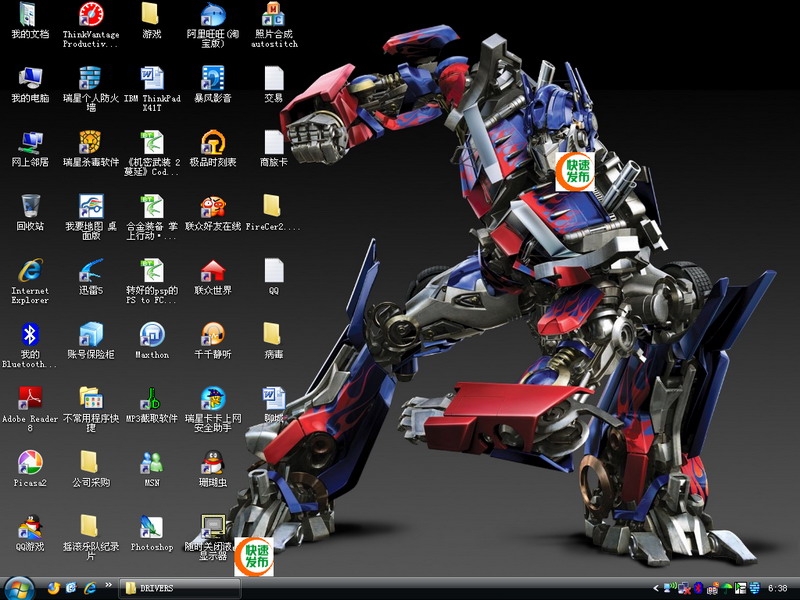Select the 极品时刻表 shortcut
This screenshot has height=600, width=800.
(x=213, y=149)
